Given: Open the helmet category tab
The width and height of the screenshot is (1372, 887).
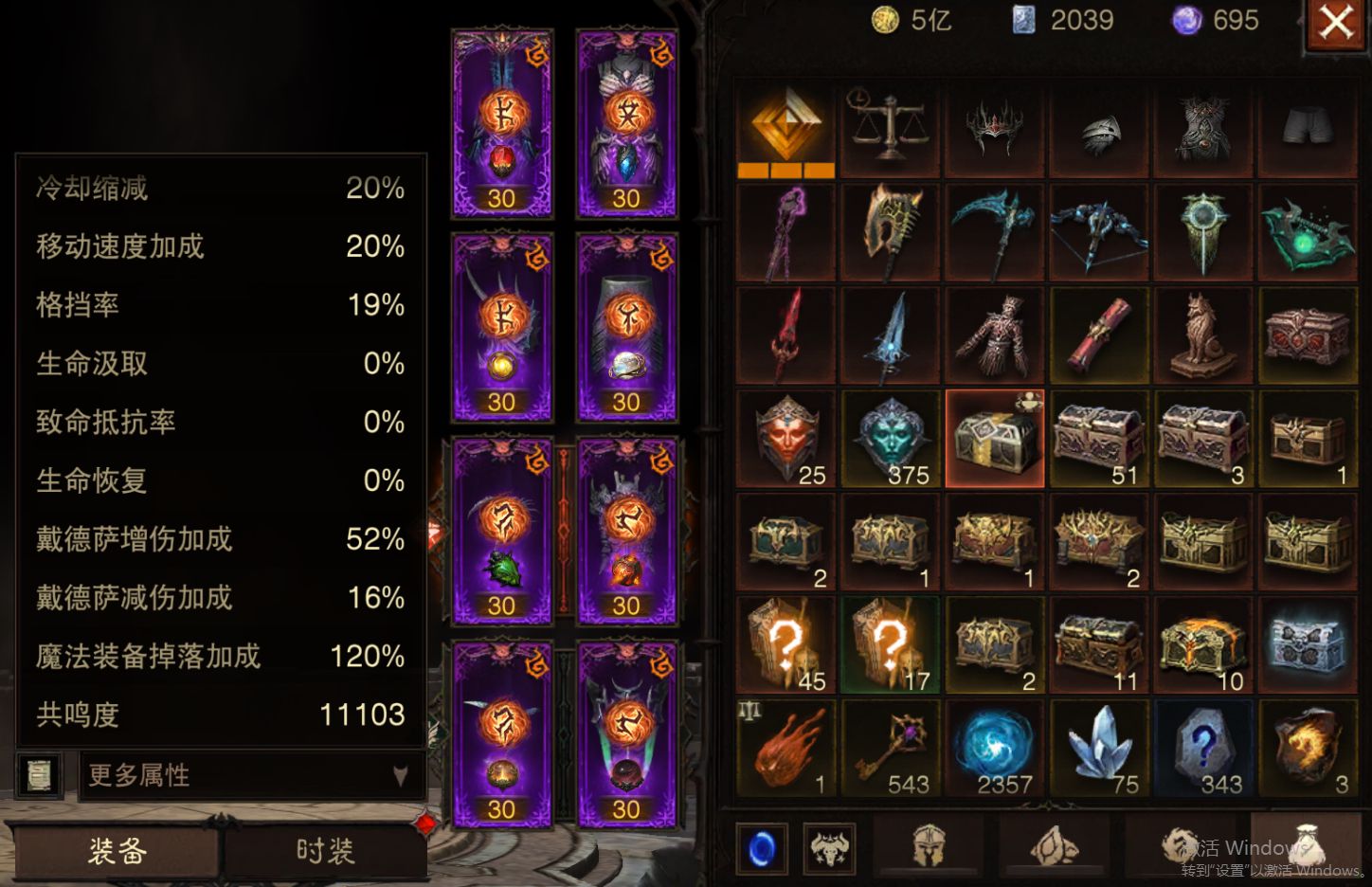Looking at the screenshot, I should (930, 844).
